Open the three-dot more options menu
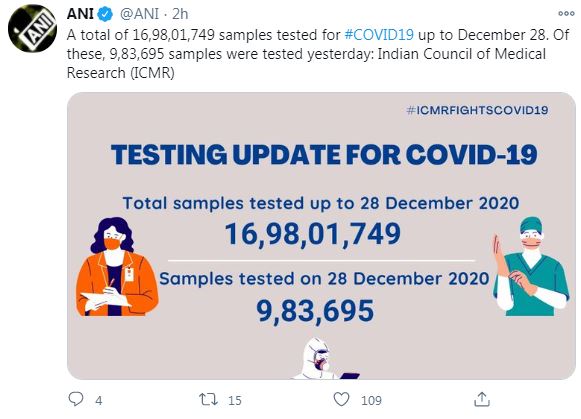The image size is (581, 419). 566,14
